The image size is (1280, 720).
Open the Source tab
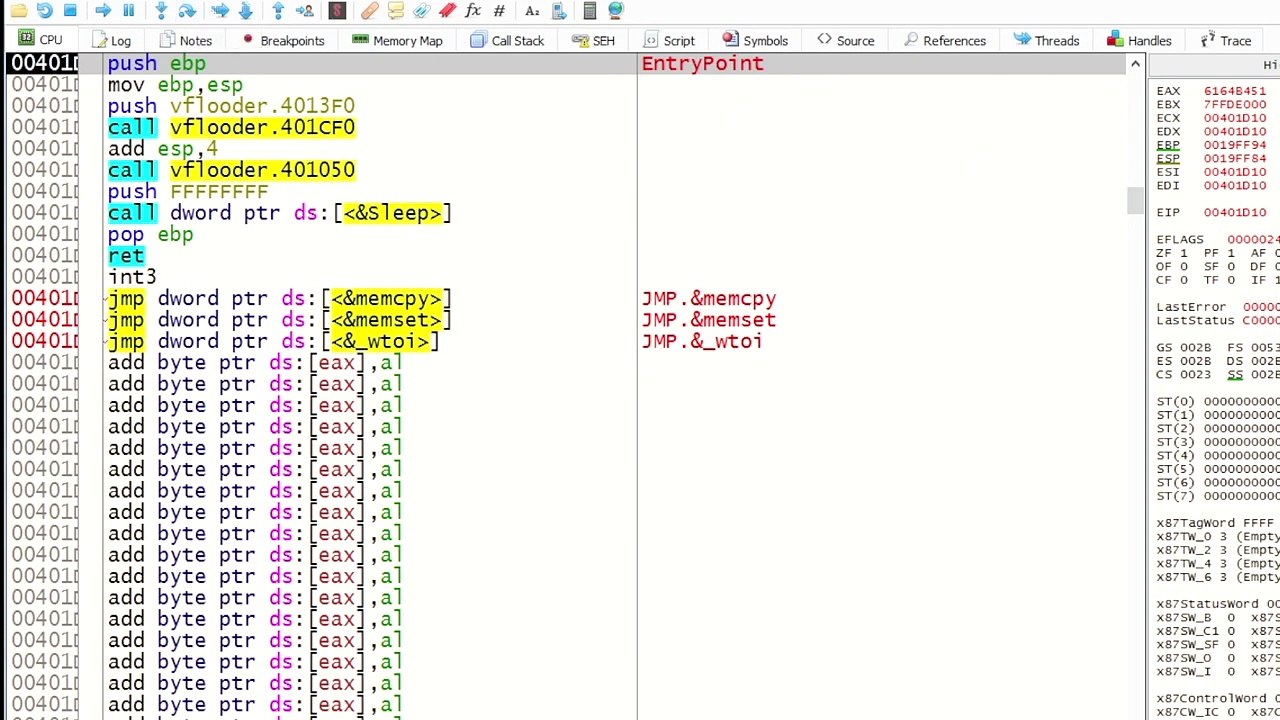(845, 40)
